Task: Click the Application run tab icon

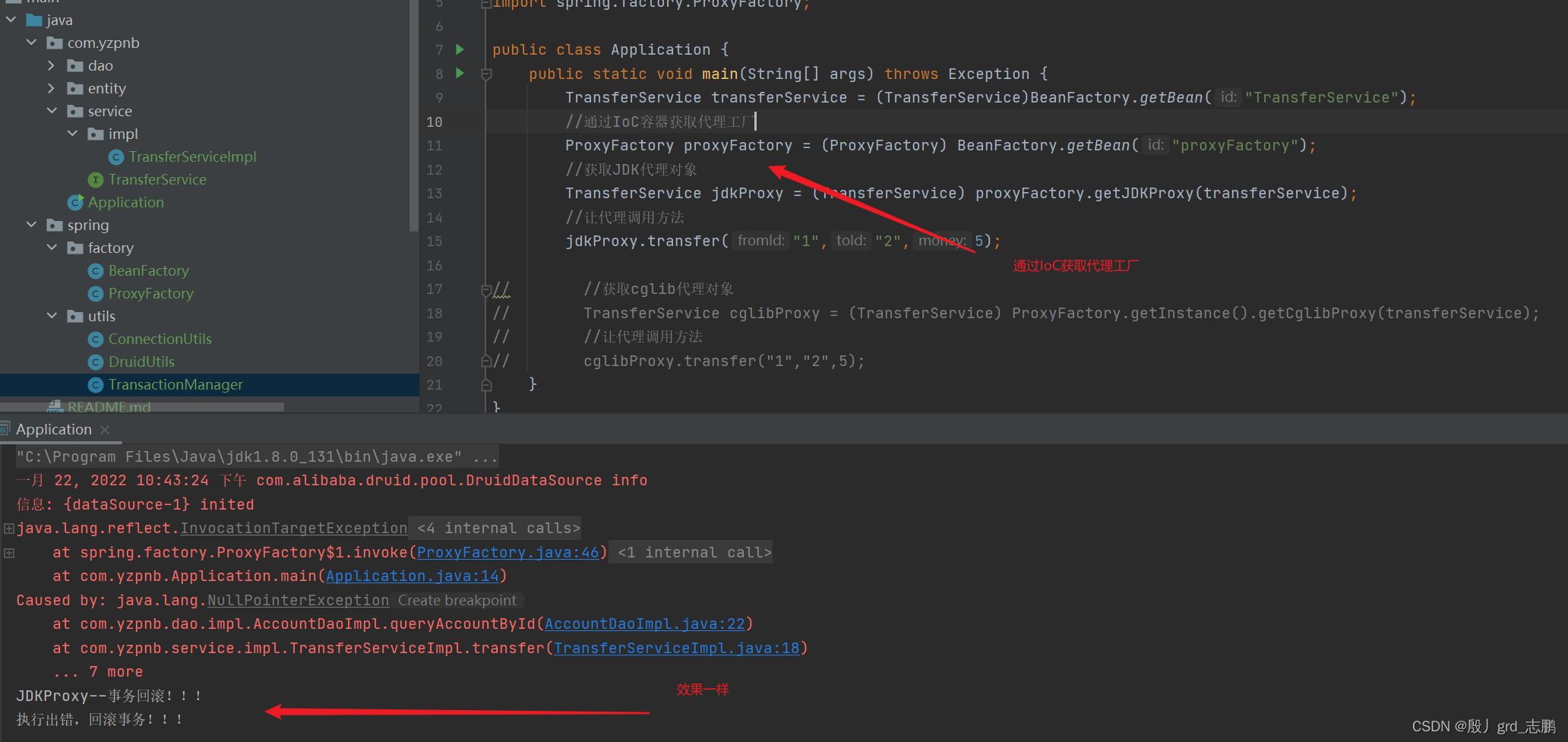Action: 5,429
